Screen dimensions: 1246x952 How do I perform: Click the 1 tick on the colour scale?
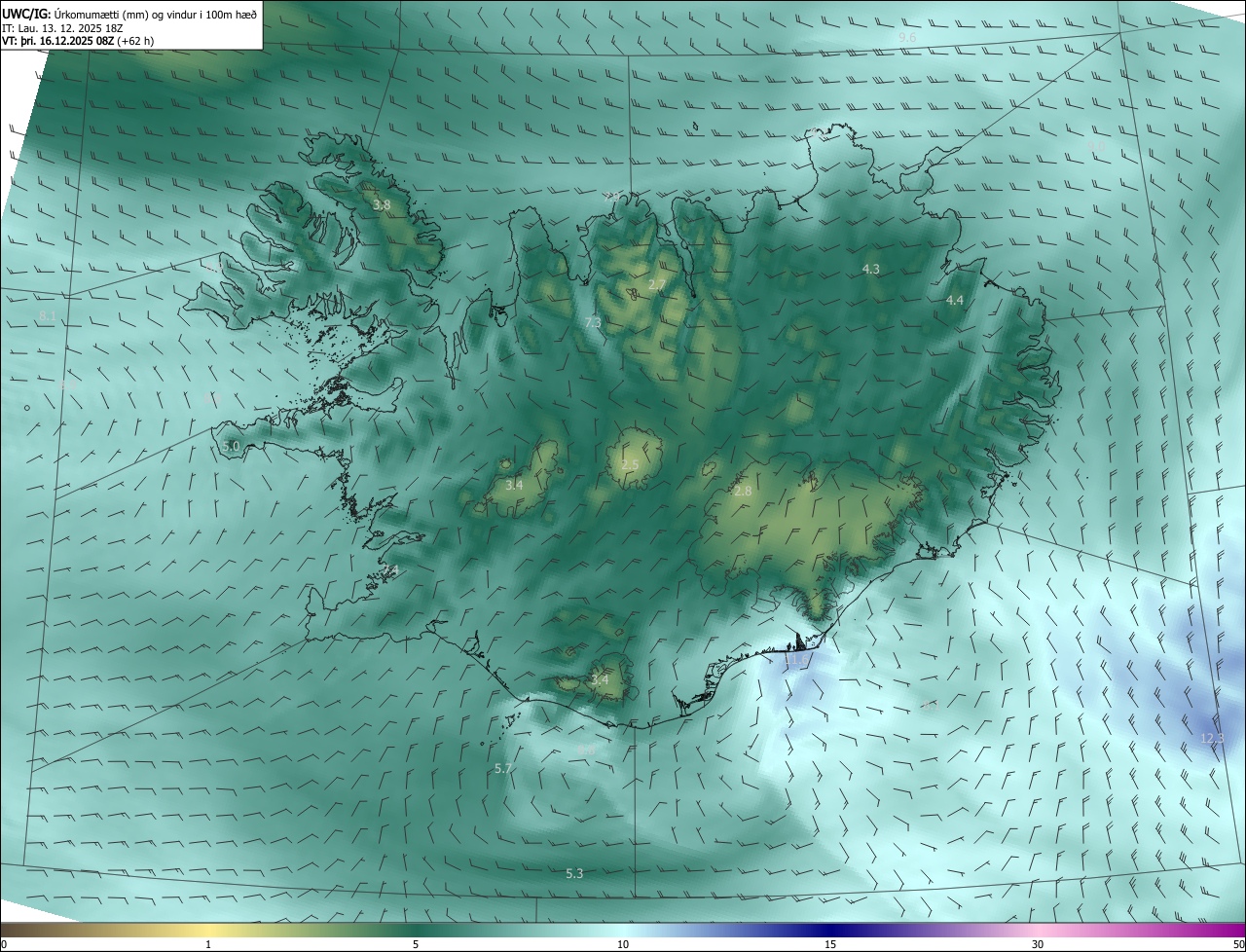coord(208,945)
